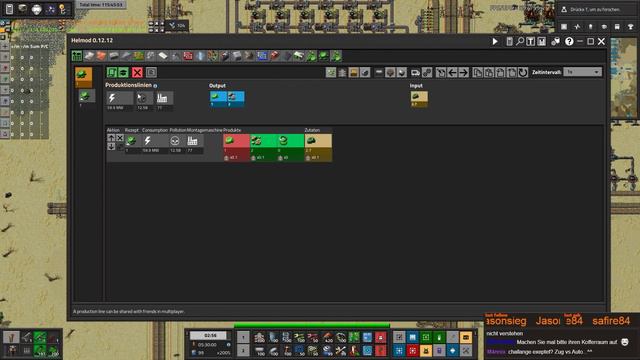The width and height of the screenshot is (640, 360).
Task: Click the green production table tab icon
Action: [77, 56]
